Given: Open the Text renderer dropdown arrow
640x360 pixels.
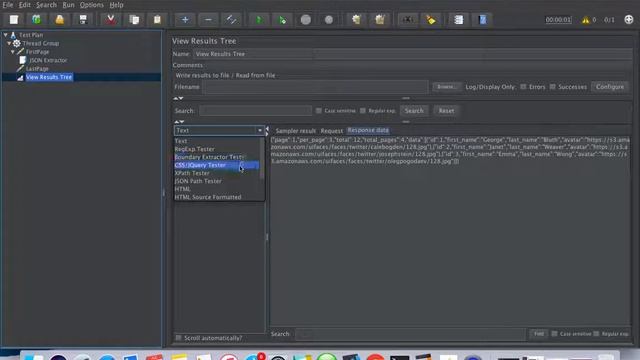Looking at the screenshot, I should pos(260,130).
